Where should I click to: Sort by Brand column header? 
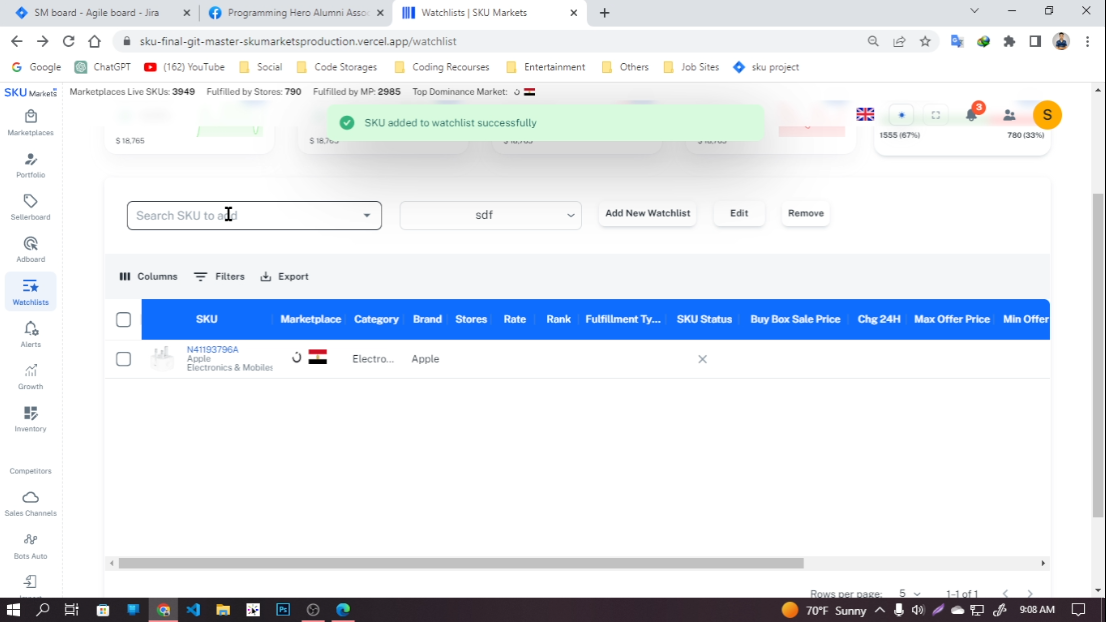(x=427, y=319)
